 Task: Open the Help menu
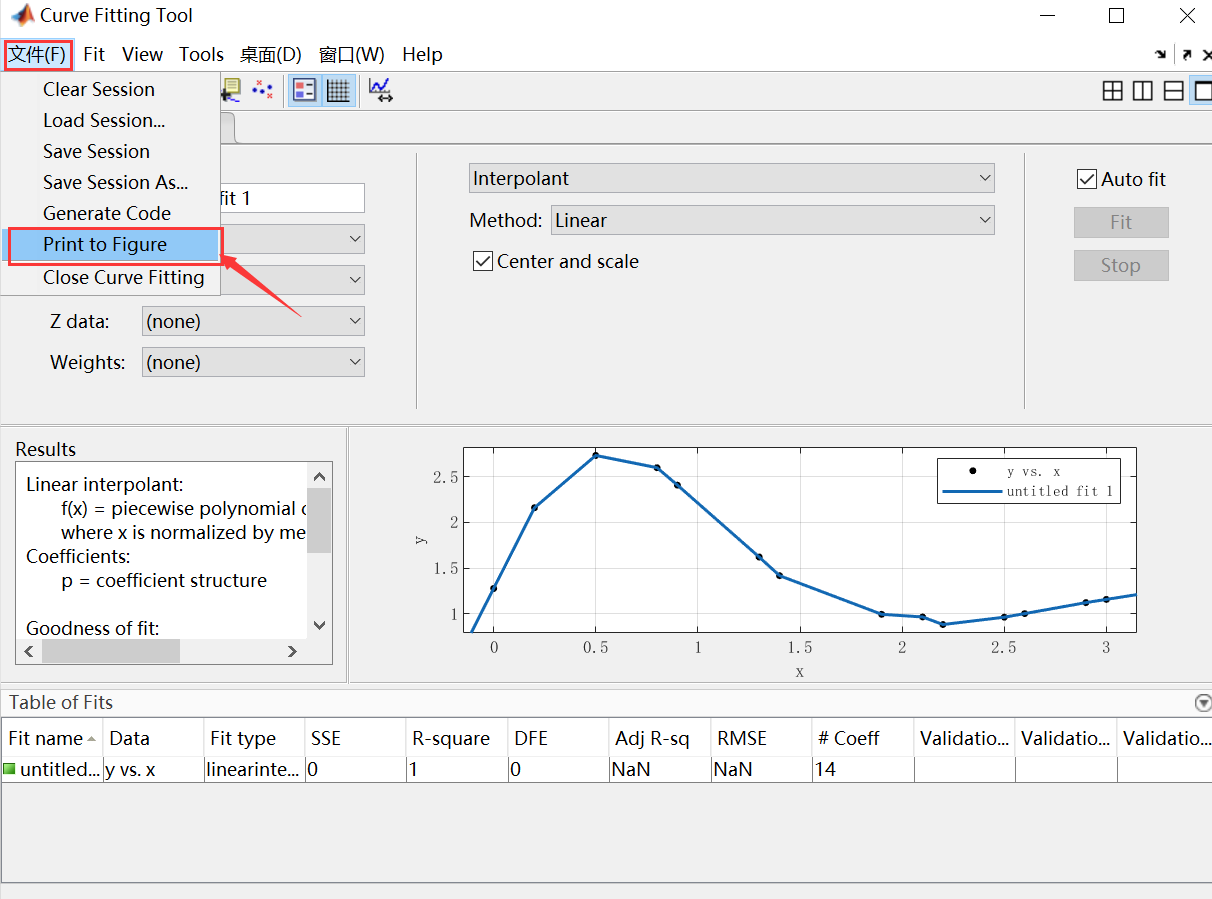coord(422,54)
